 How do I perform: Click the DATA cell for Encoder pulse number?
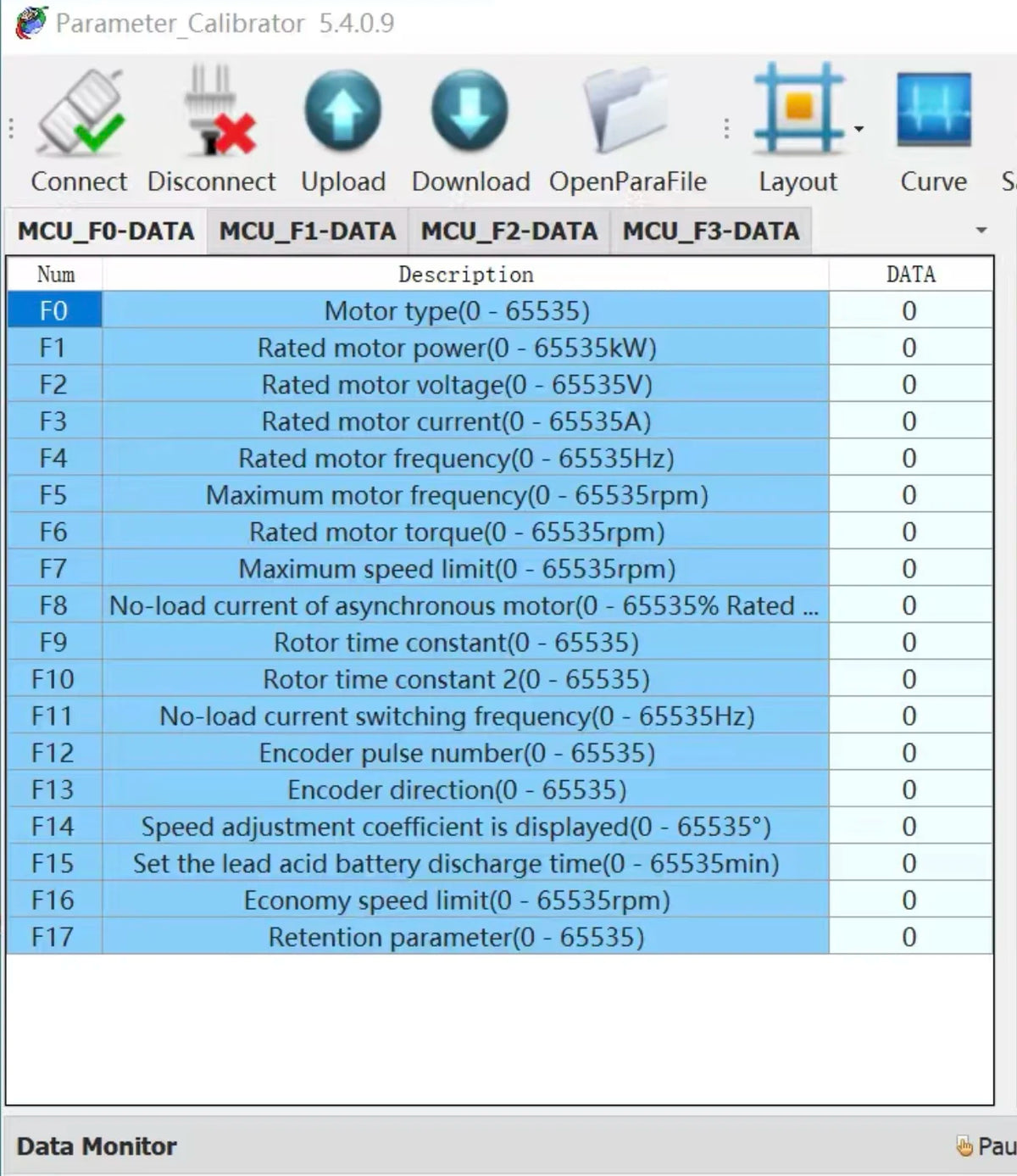(x=910, y=753)
